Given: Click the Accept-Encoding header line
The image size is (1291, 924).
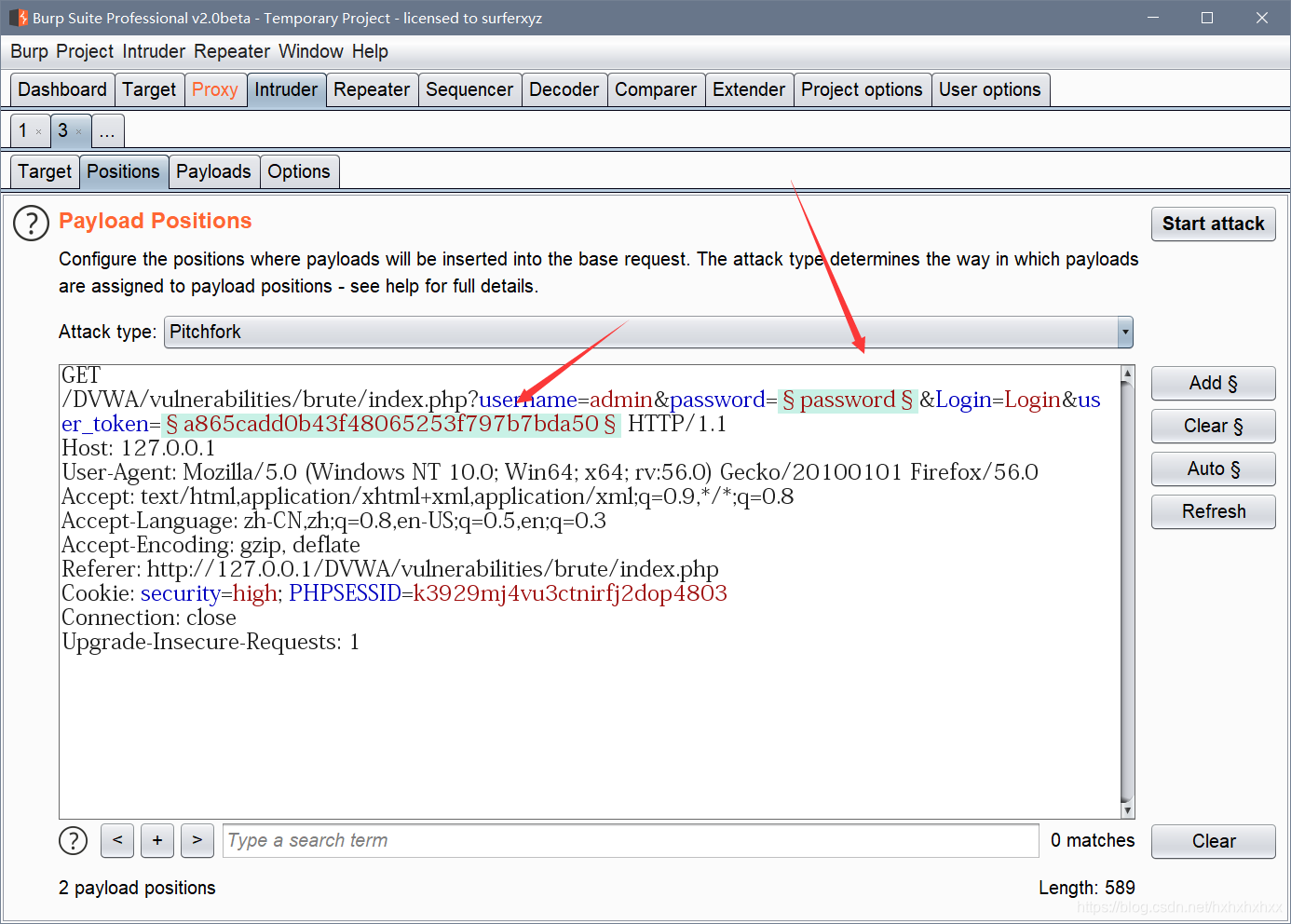Looking at the screenshot, I should tap(211, 545).
